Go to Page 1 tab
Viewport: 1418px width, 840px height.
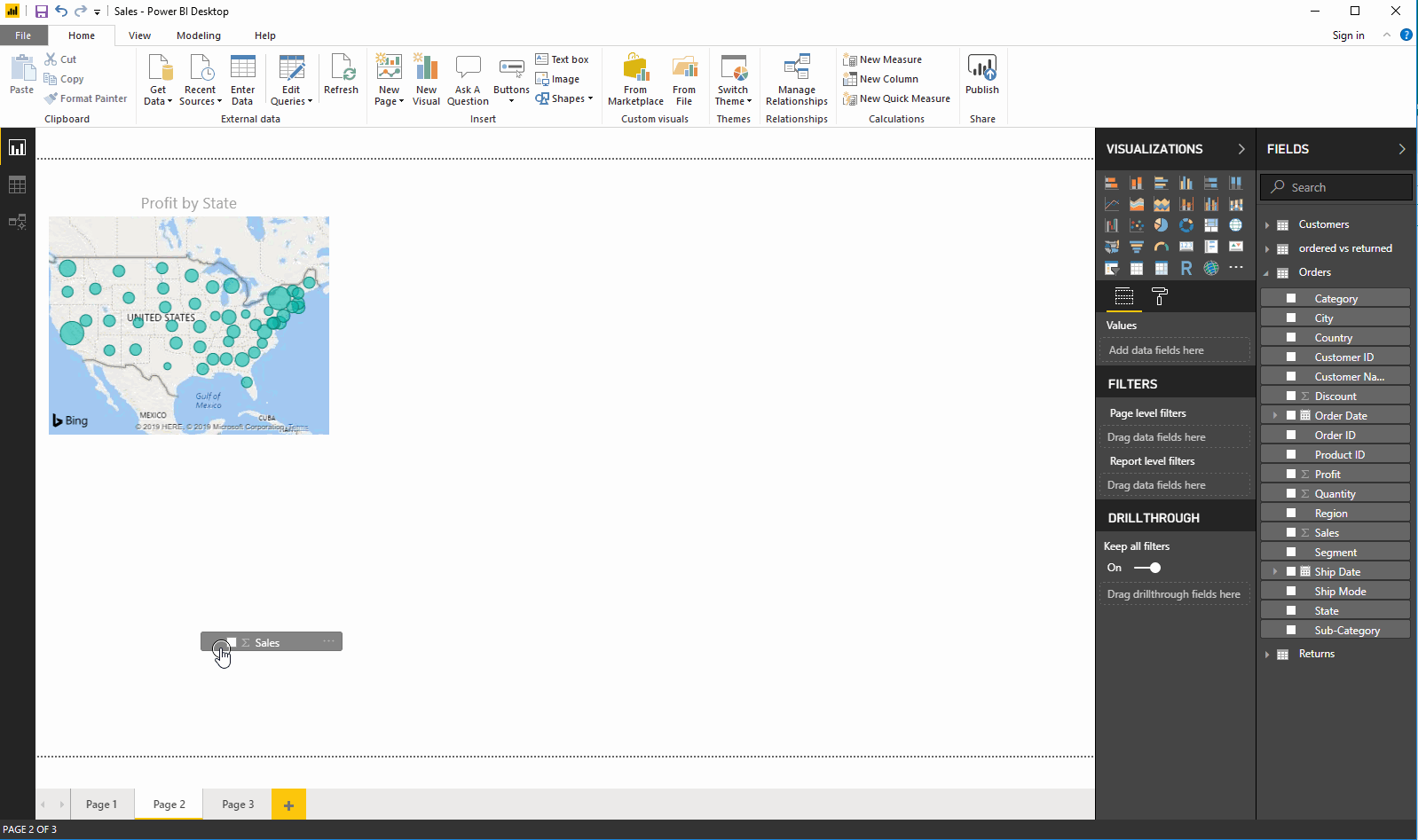click(101, 805)
